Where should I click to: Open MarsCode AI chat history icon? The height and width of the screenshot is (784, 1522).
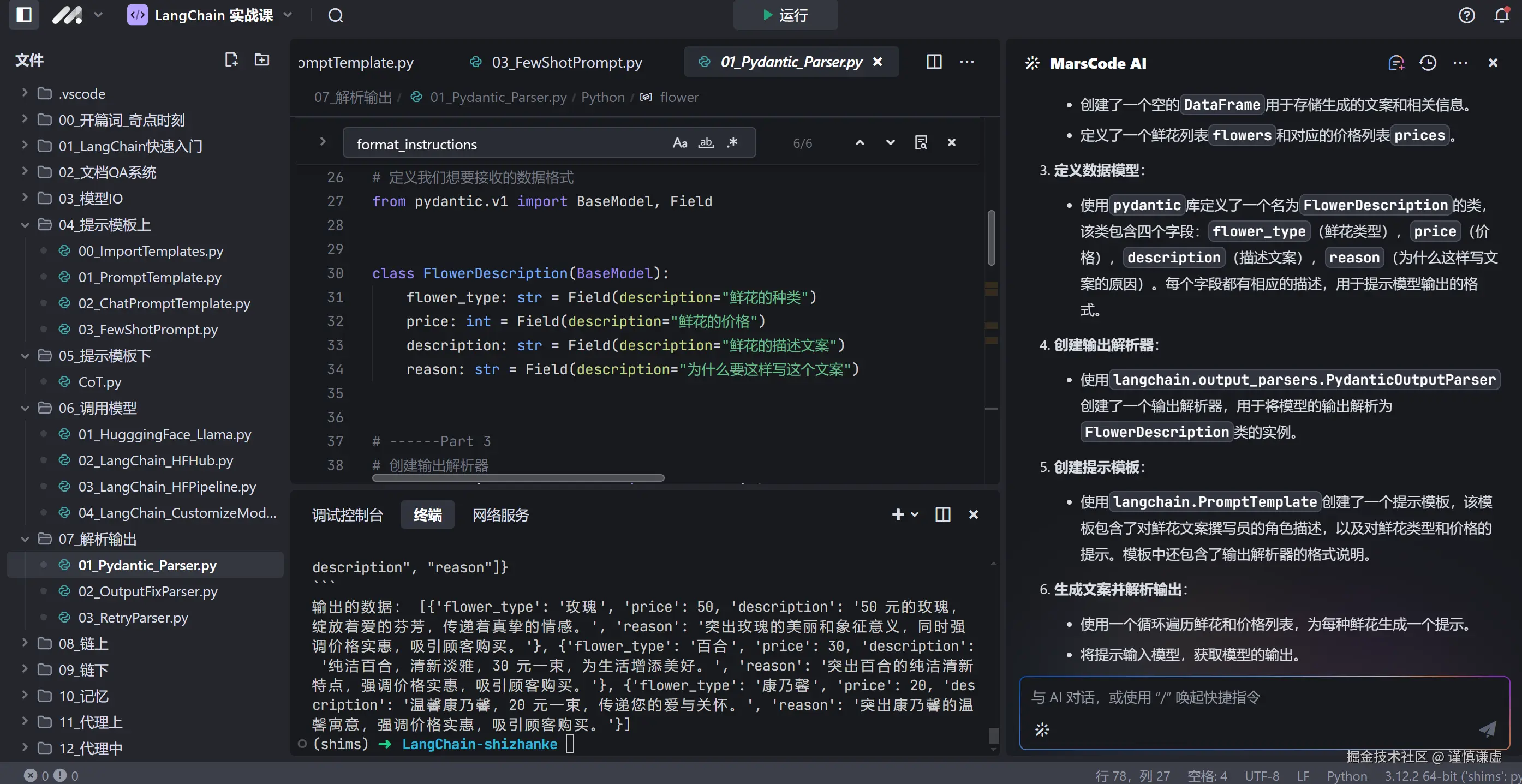pos(1428,63)
